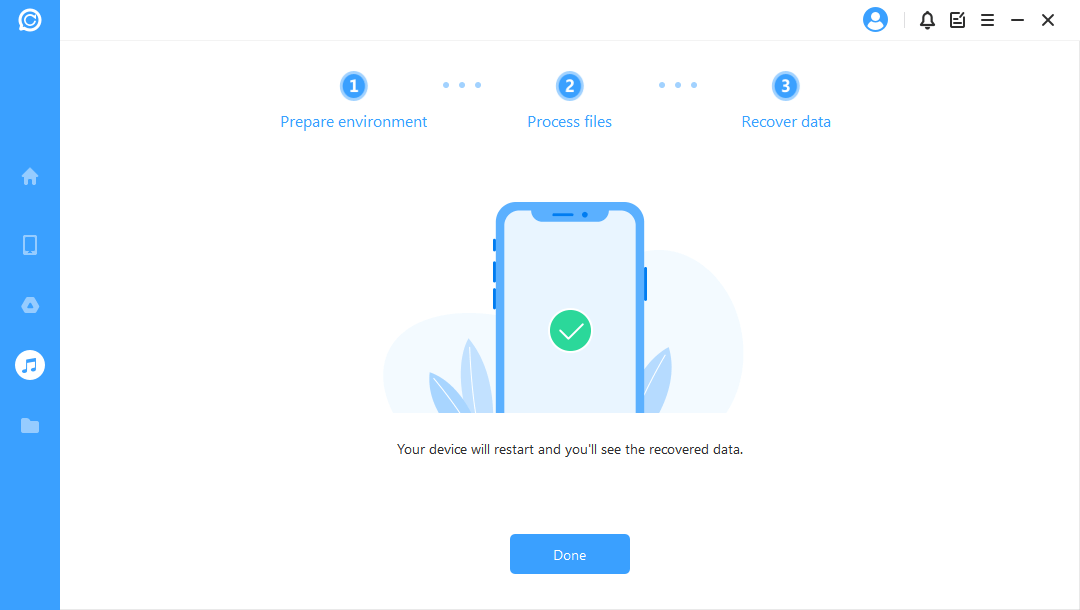Open the user account profile icon
Viewport: 1080px width, 610px height.
[x=875, y=20]
